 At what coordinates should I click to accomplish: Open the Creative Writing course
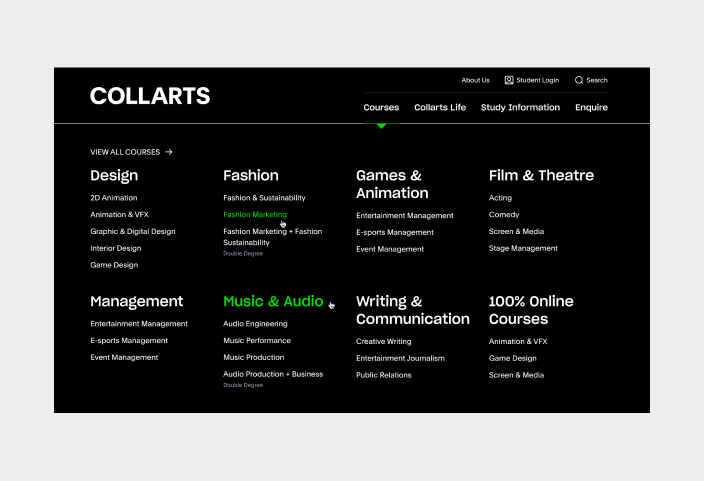coord(383,342)
